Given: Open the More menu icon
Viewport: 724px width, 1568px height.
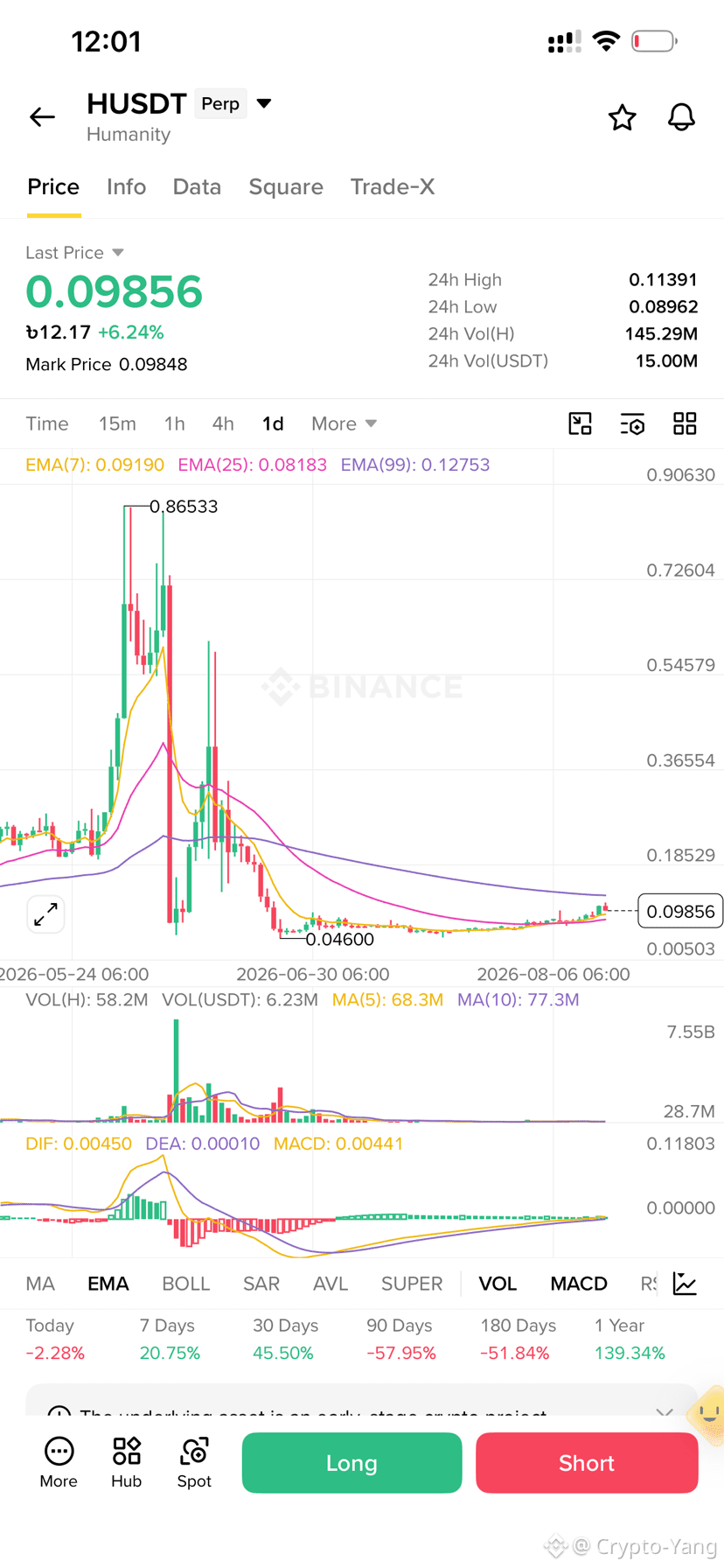Looking at the screenshot, I should [x=59, y=1462].
